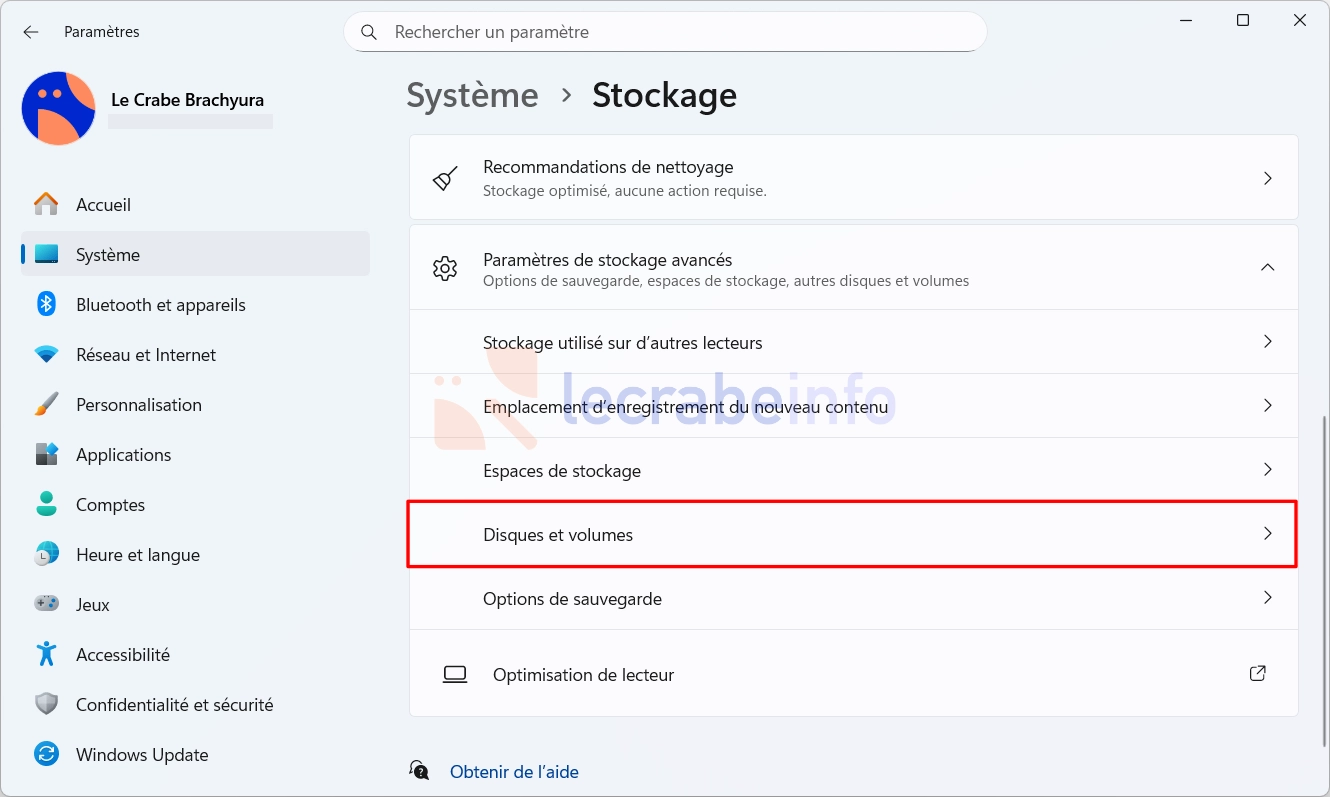This screenshot has width=1330, height=797.
Task: Click the Confidentialité et sécurité shield icon
Action: tap(46, 704)
